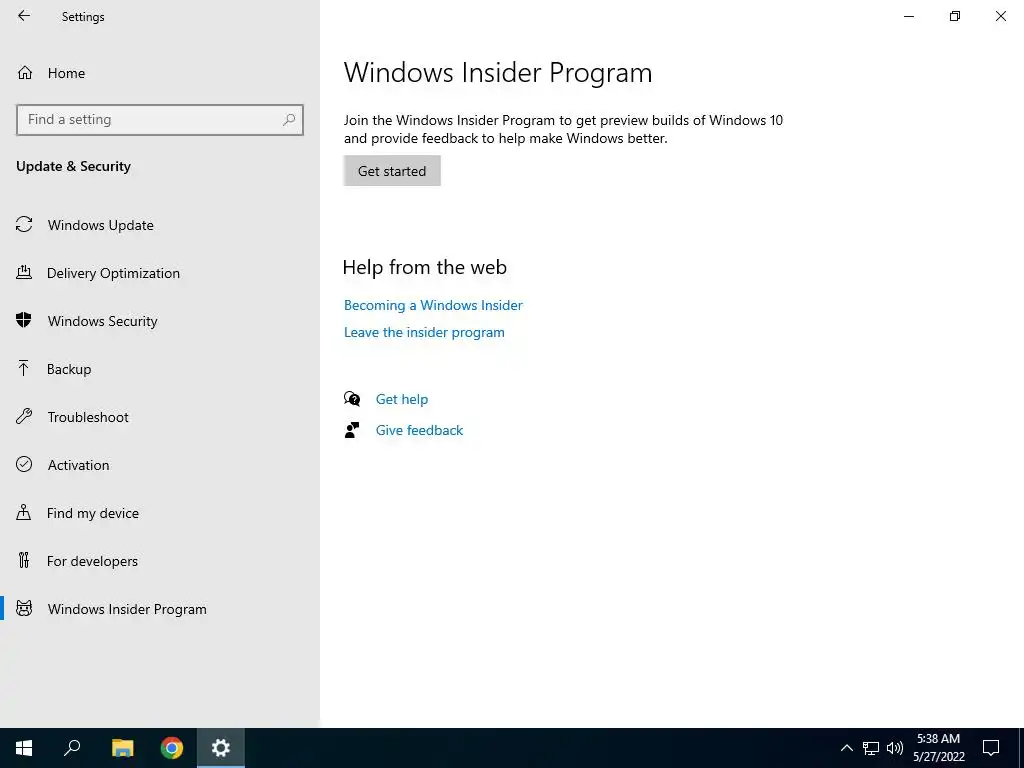Click the Give feedback person icon
Viewport: 1024px width, 768px height.
(352, 430)
